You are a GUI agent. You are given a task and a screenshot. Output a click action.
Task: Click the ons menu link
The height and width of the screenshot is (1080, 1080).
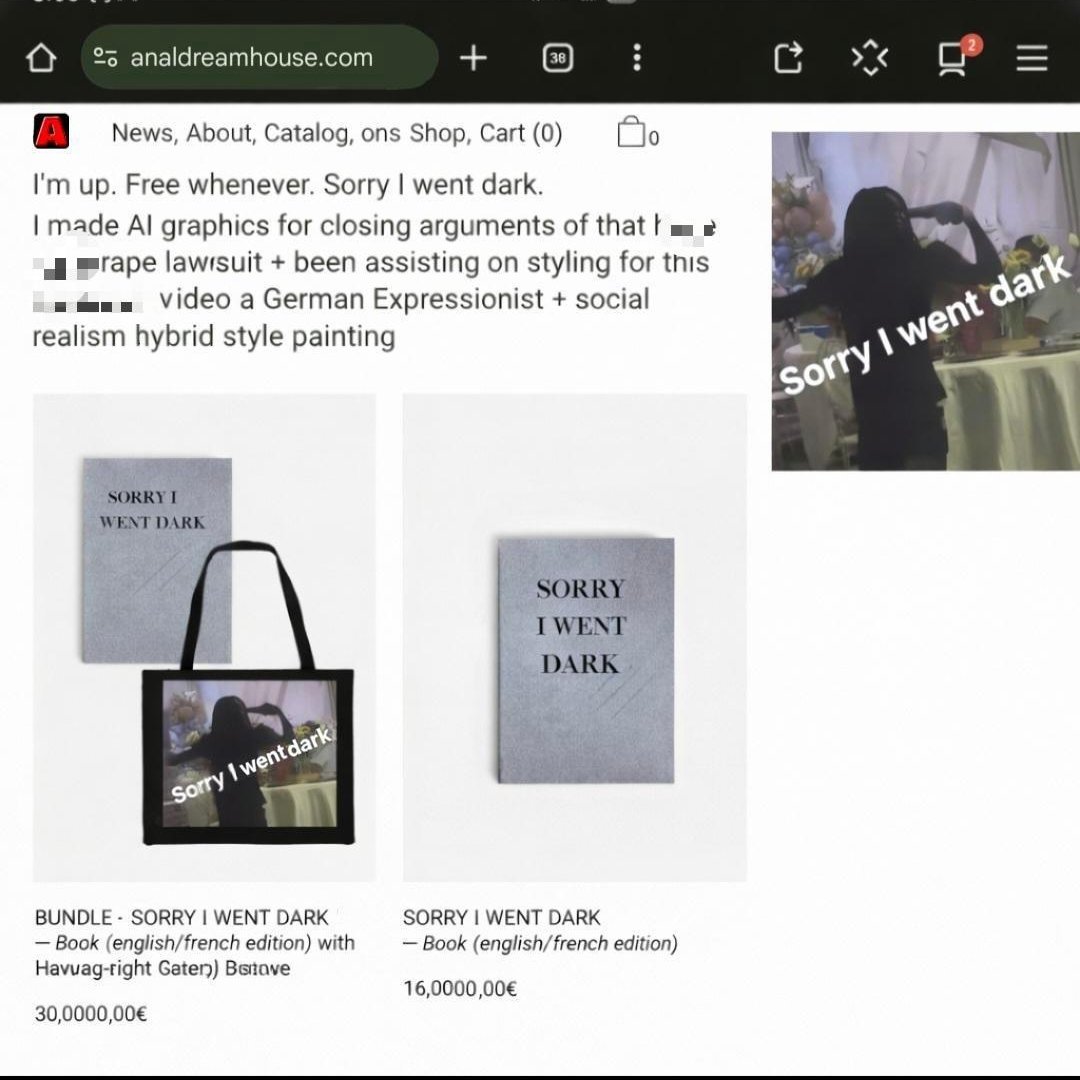(x=380, y=133)
